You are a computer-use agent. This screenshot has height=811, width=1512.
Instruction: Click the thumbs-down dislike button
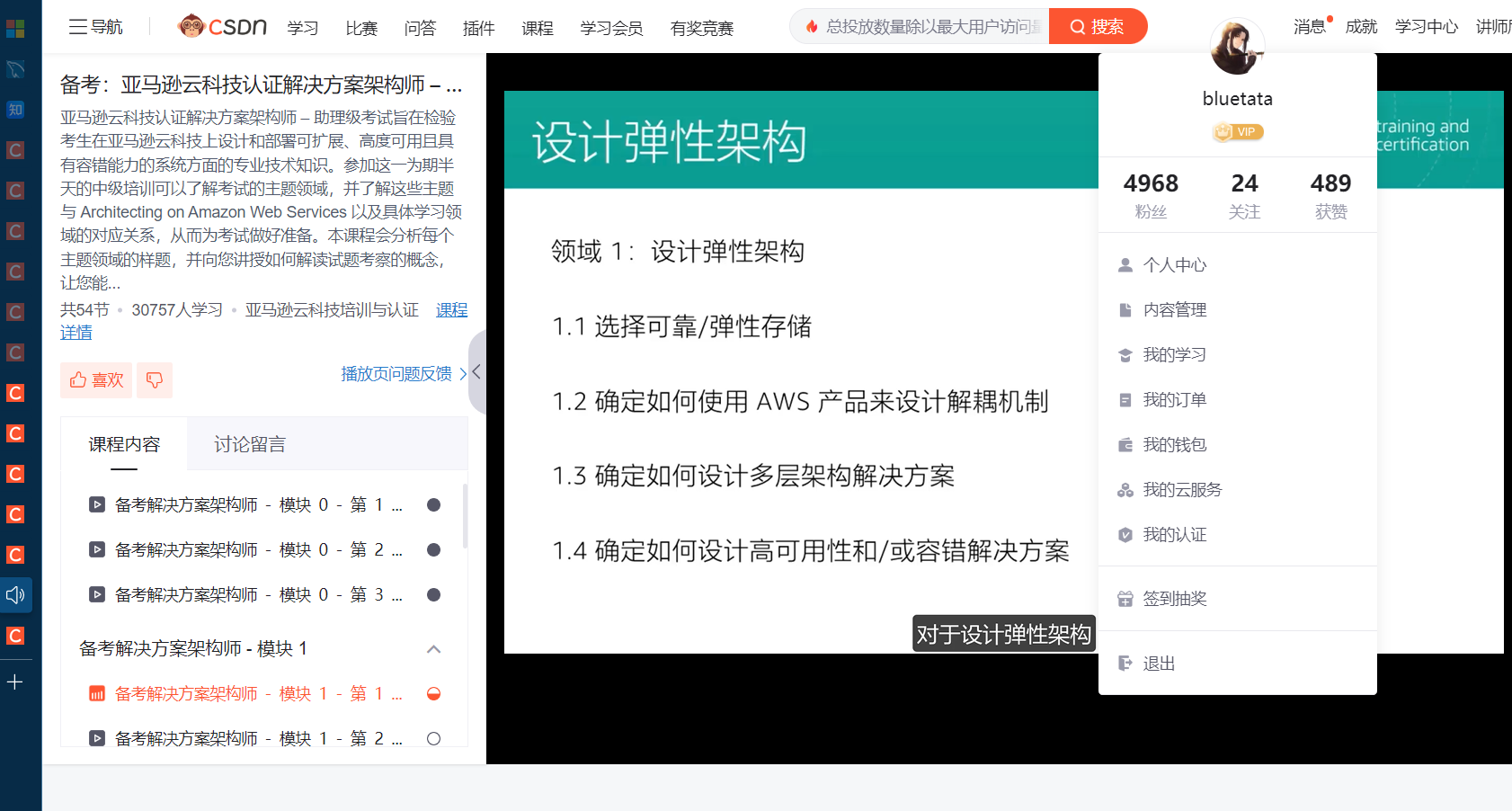pyautogui.click(x=155, y=380)
